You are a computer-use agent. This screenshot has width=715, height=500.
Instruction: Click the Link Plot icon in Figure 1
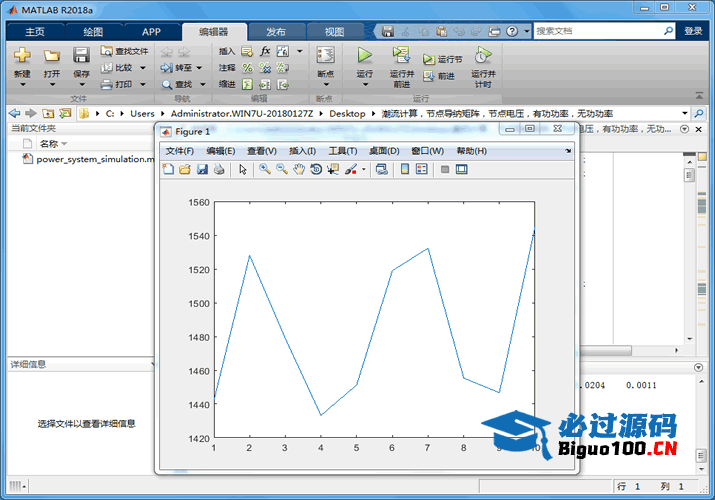pyautogui.click(x=382, y=170)
